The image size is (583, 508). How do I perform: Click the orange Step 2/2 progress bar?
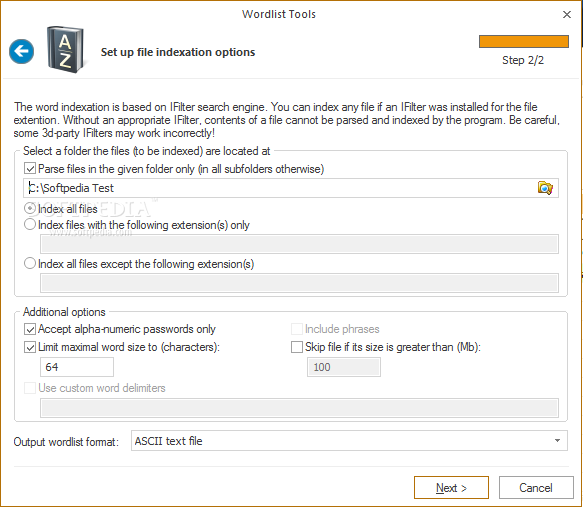point(524,41)
